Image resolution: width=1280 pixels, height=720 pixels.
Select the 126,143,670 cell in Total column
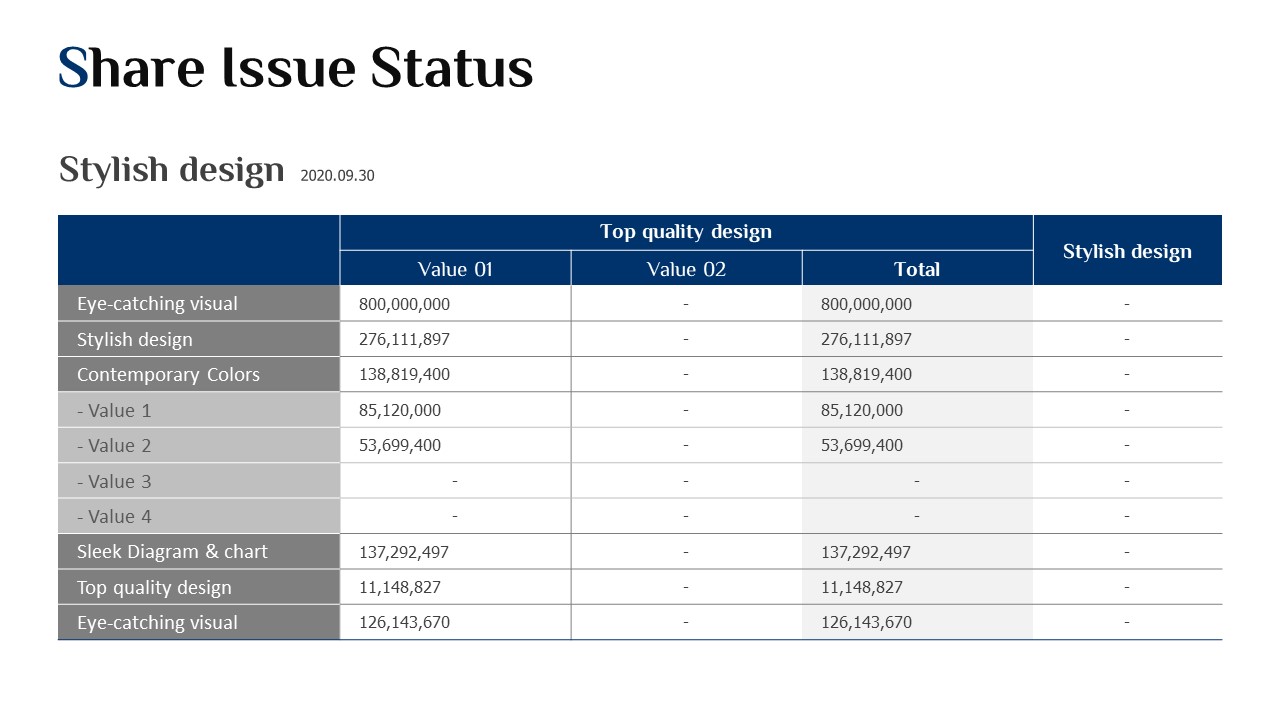917,622
